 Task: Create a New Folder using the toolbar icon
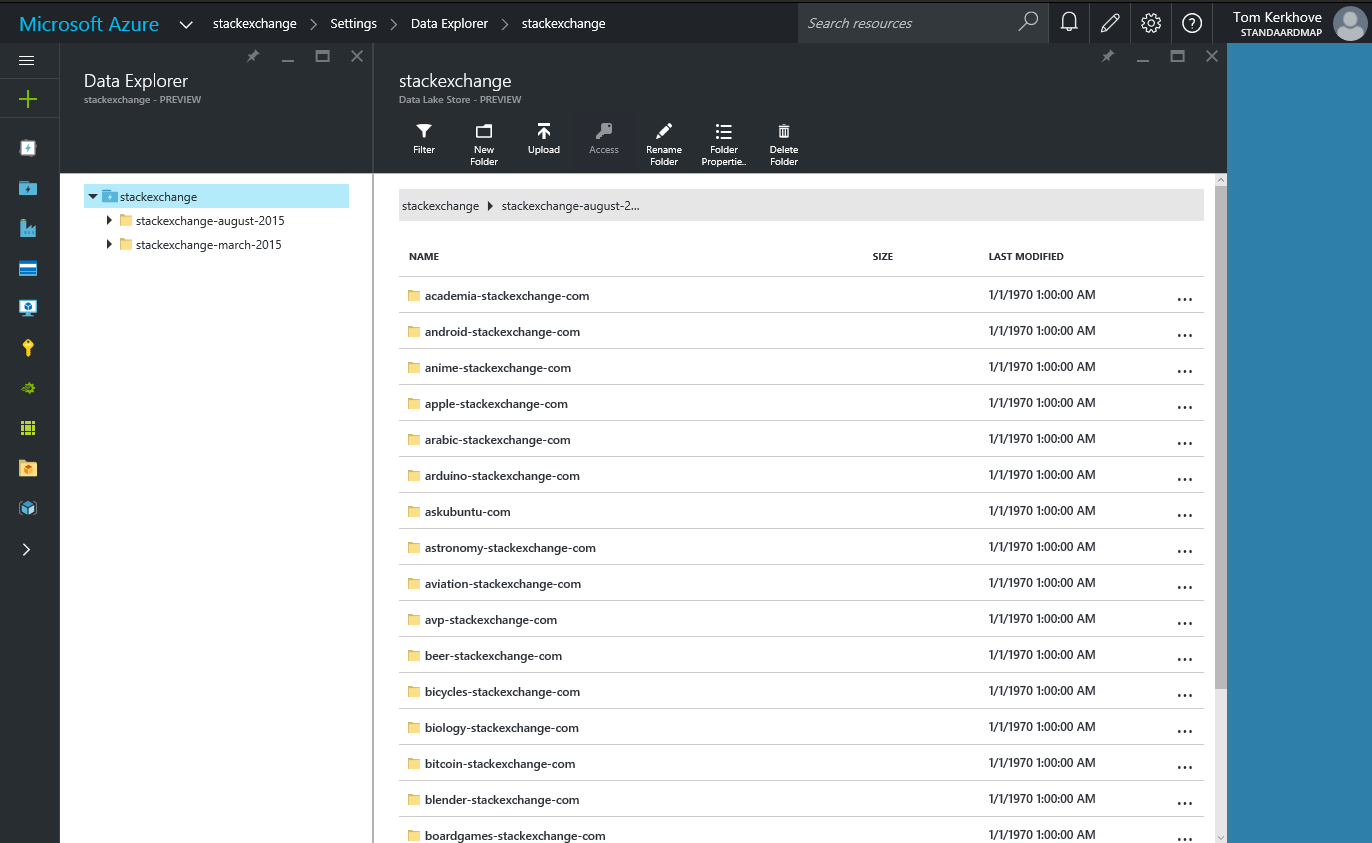(484, 140)
